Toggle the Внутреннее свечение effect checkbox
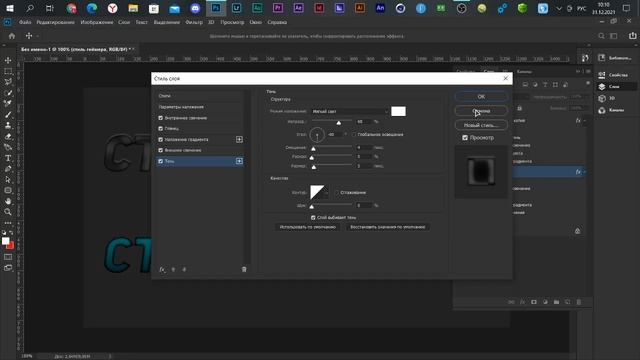This screenshot has height=360, width=640. pos(160,118)
